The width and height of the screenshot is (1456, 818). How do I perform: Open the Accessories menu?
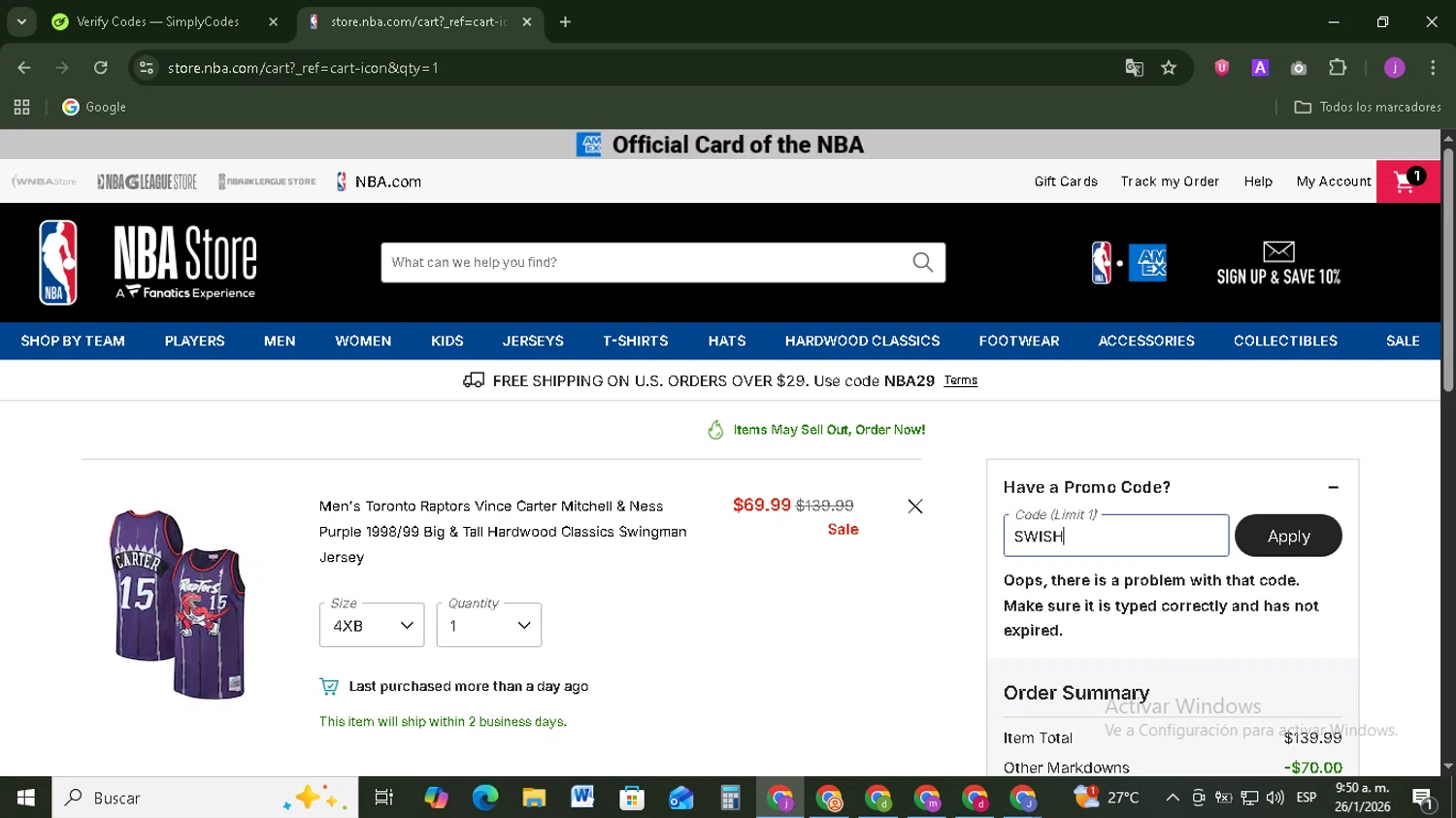1146,342
